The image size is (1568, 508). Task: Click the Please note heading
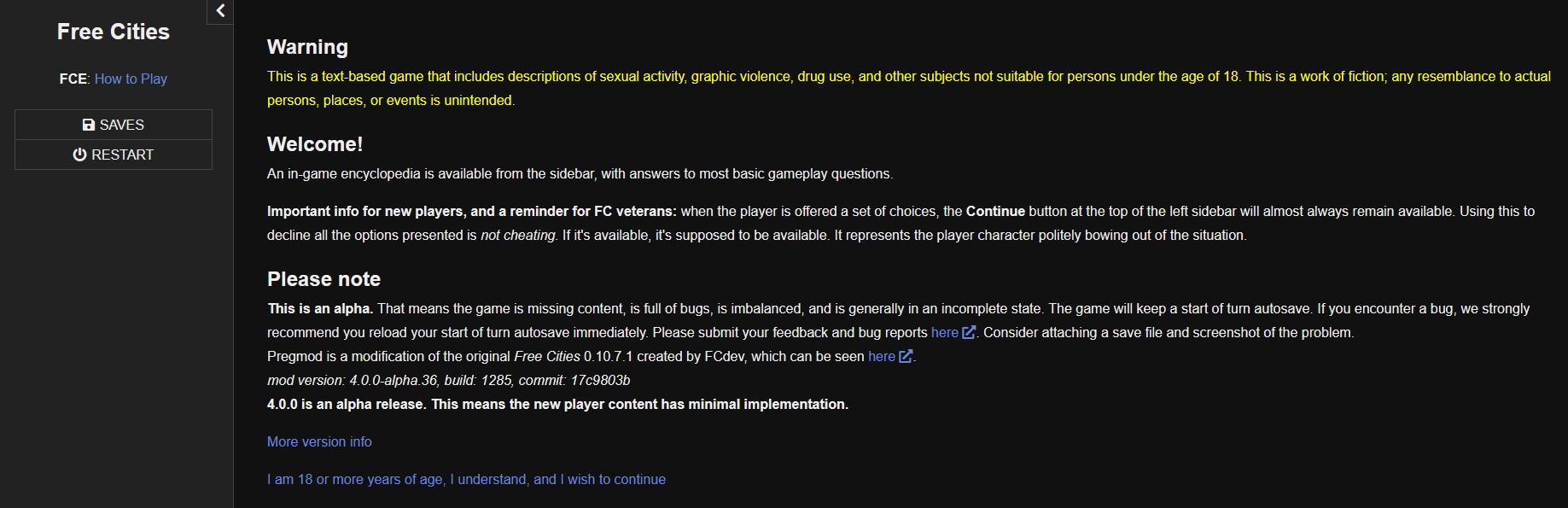click(324, 279)
